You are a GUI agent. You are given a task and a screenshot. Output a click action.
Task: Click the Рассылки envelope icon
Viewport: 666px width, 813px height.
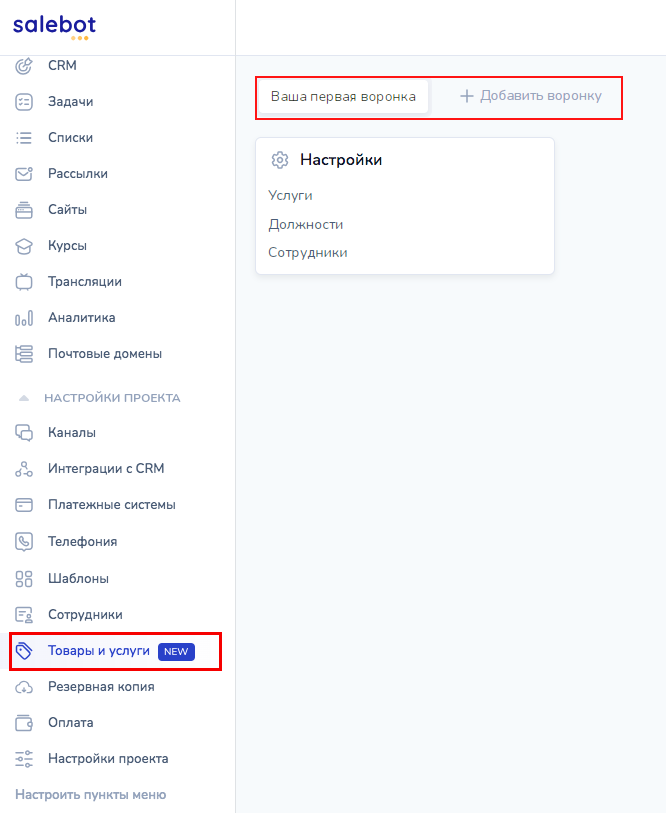[25, 174]
